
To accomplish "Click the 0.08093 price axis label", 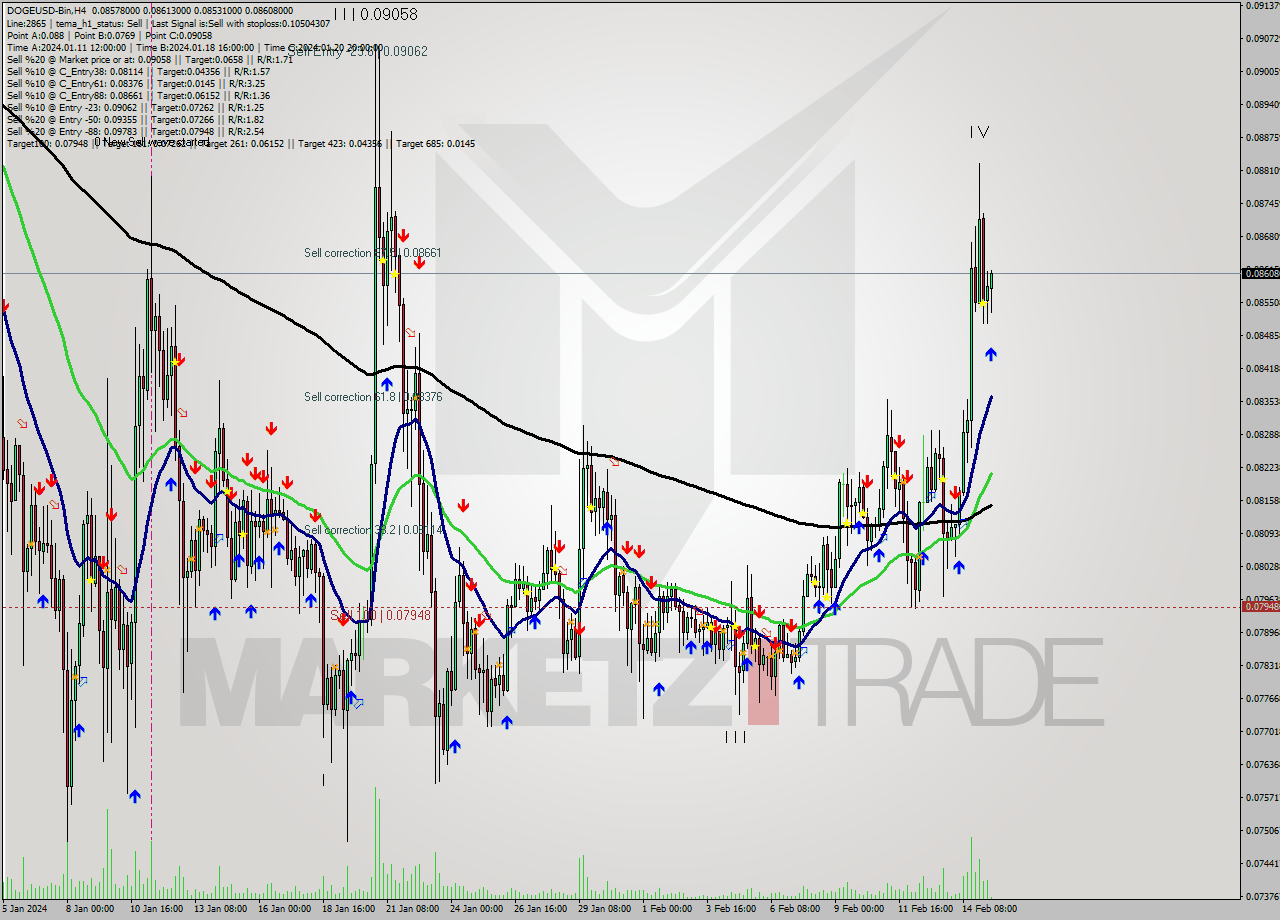I will click(x=1262, y=534).
